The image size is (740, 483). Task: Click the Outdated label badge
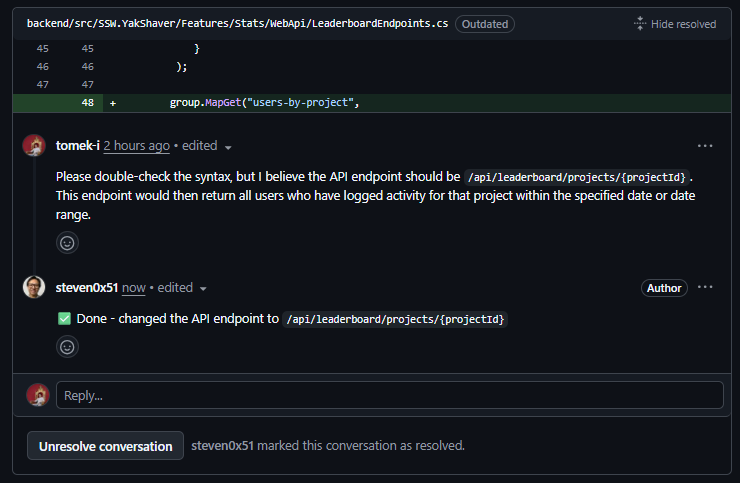click(x=485, y=23)
